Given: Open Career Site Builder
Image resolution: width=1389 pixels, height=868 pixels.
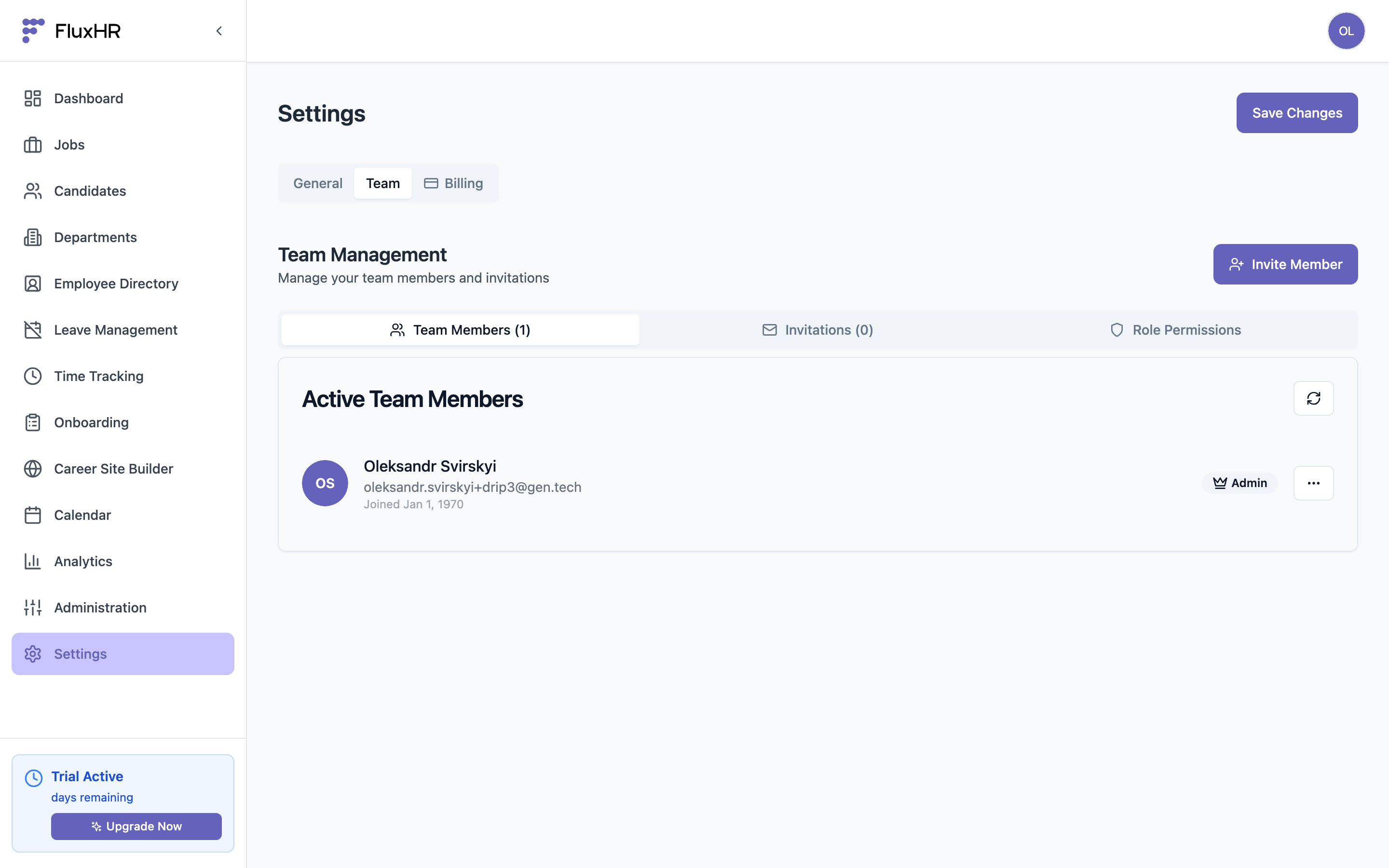Looking at the screenshot, I should (x=123, y=469).
